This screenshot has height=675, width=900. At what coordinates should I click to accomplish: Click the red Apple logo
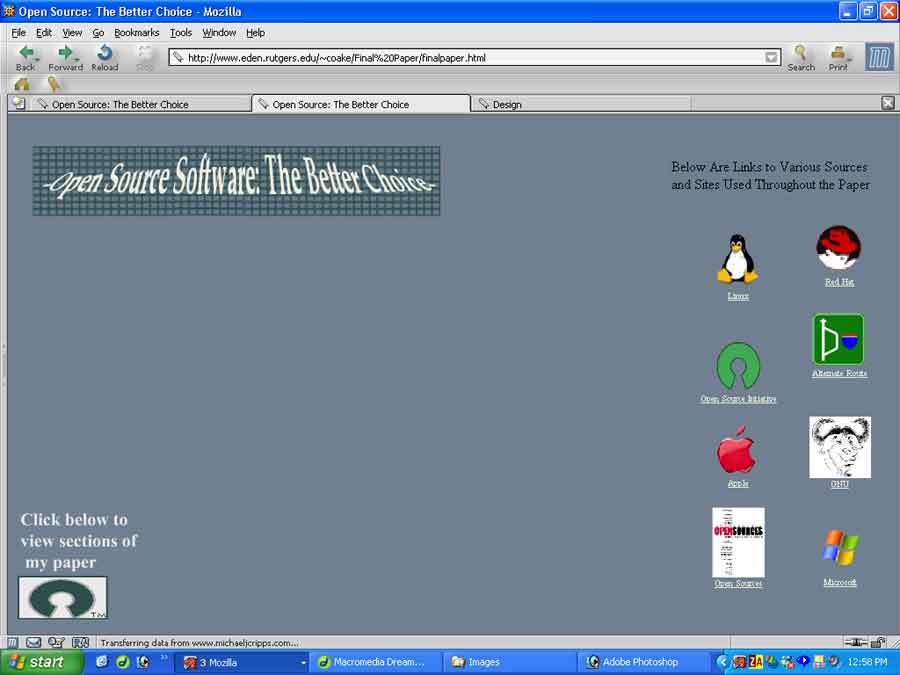click(737, 450)
